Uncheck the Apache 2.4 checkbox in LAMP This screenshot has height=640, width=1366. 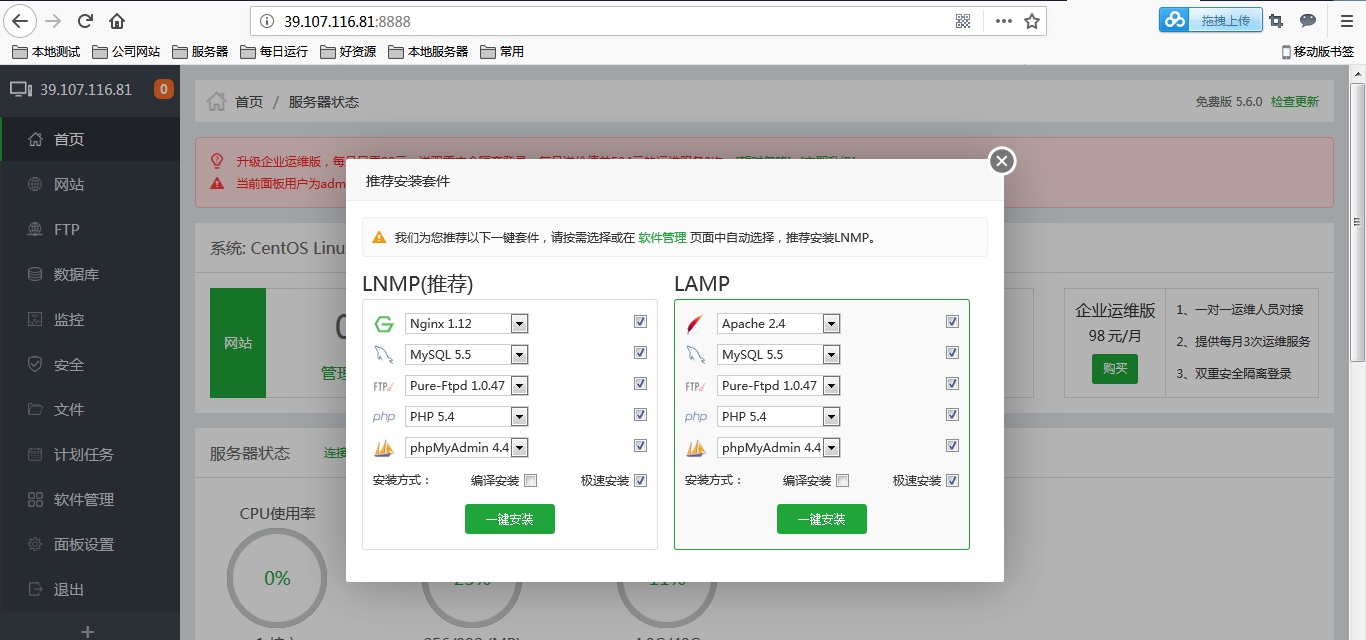tap(952, 322)
